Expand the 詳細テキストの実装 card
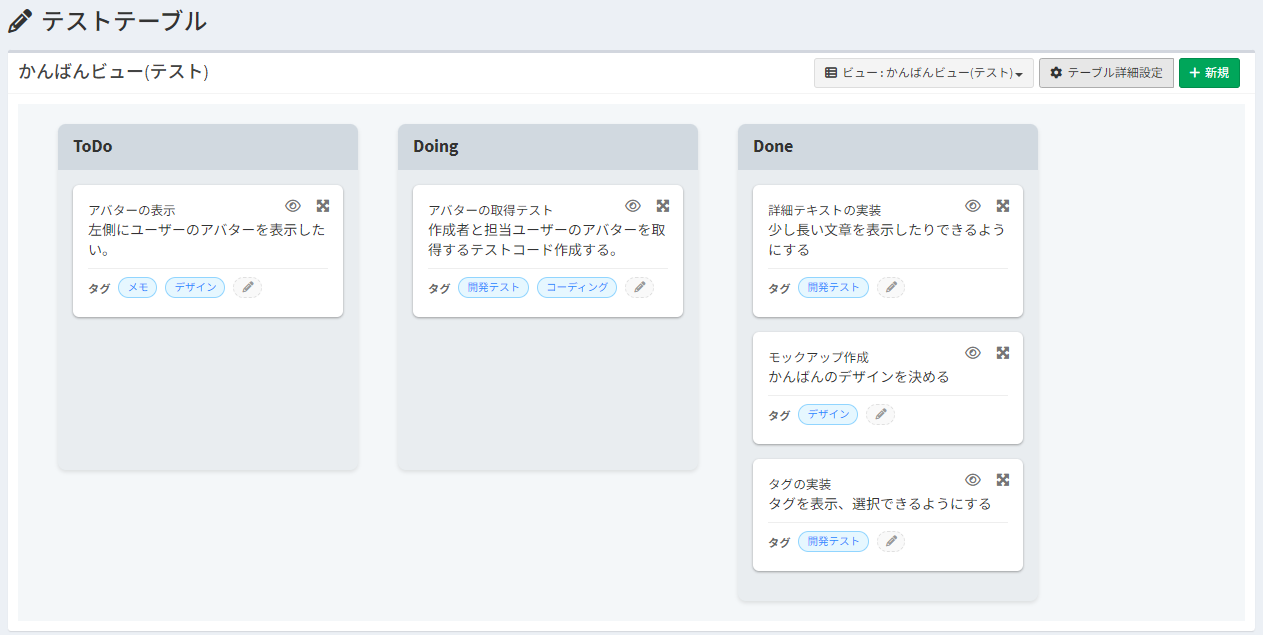1263x635 pixels. [1003, 205]
